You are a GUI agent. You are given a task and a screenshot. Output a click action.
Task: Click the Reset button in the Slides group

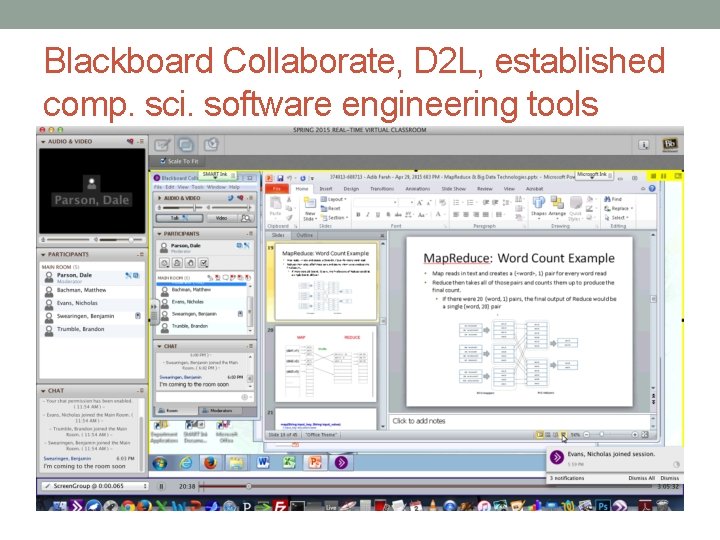(331, 208)
